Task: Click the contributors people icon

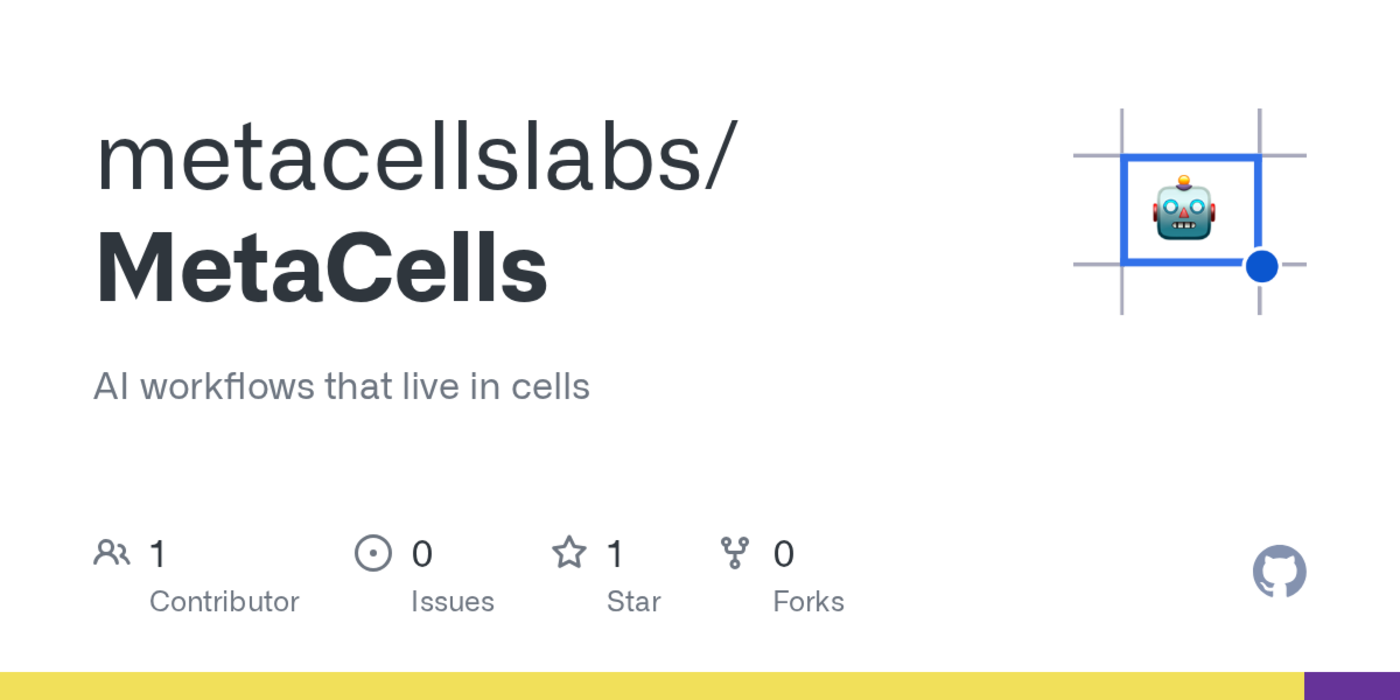Action: tap(111, 552)
